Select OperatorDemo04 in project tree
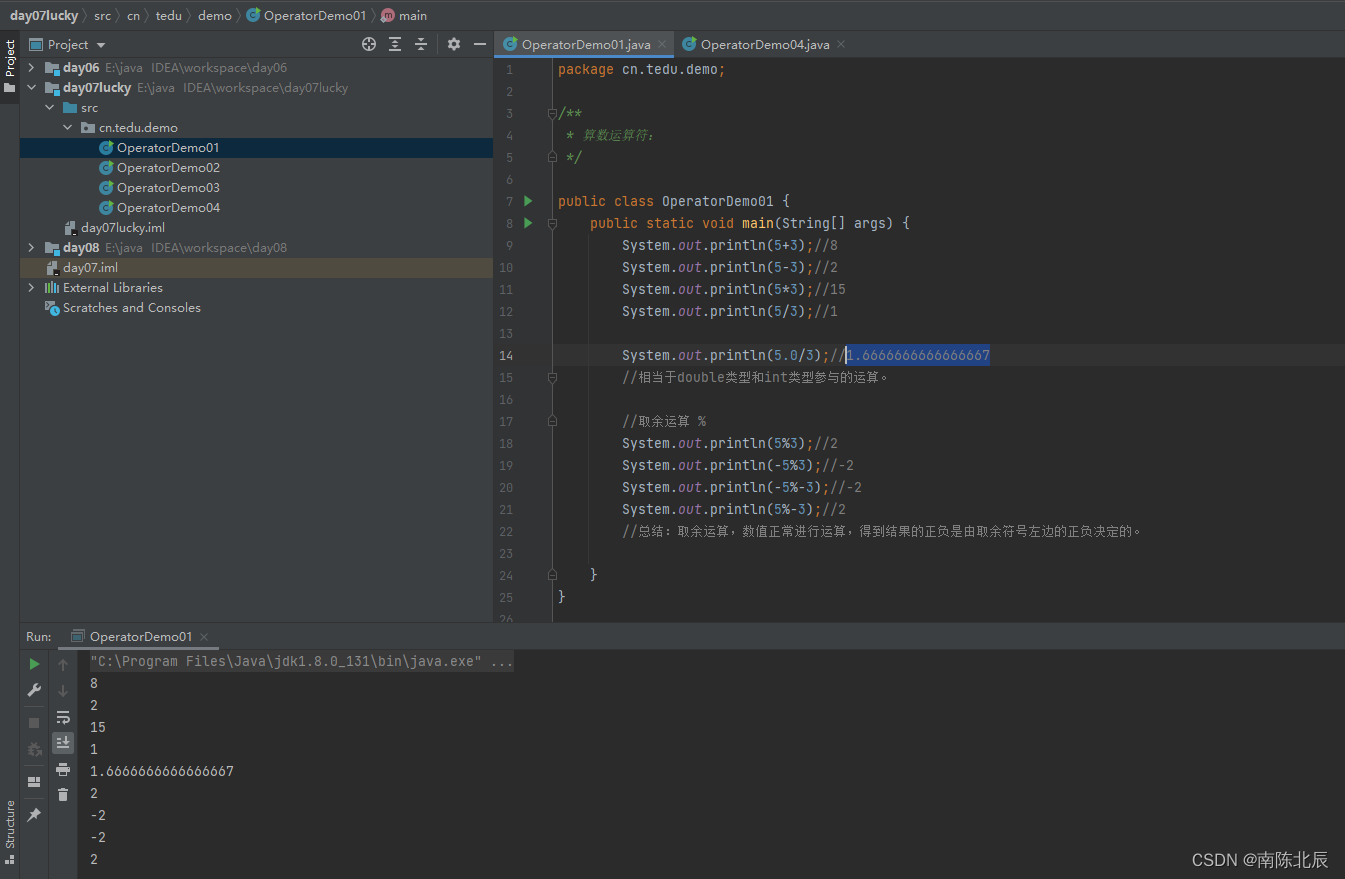1345x879 pixels. (x=168, y=208)
